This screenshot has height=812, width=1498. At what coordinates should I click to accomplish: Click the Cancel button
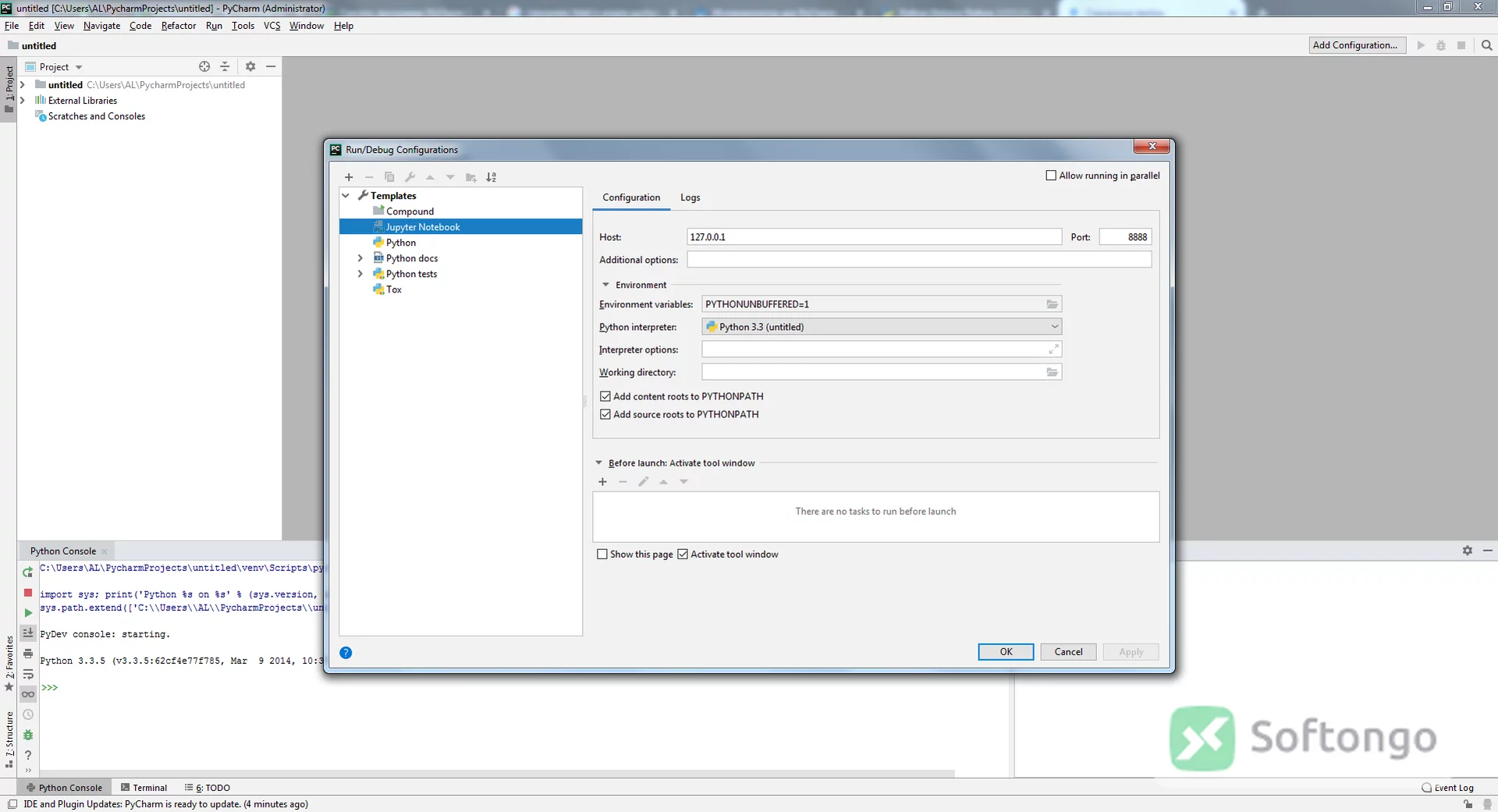tap(1068, 652)
